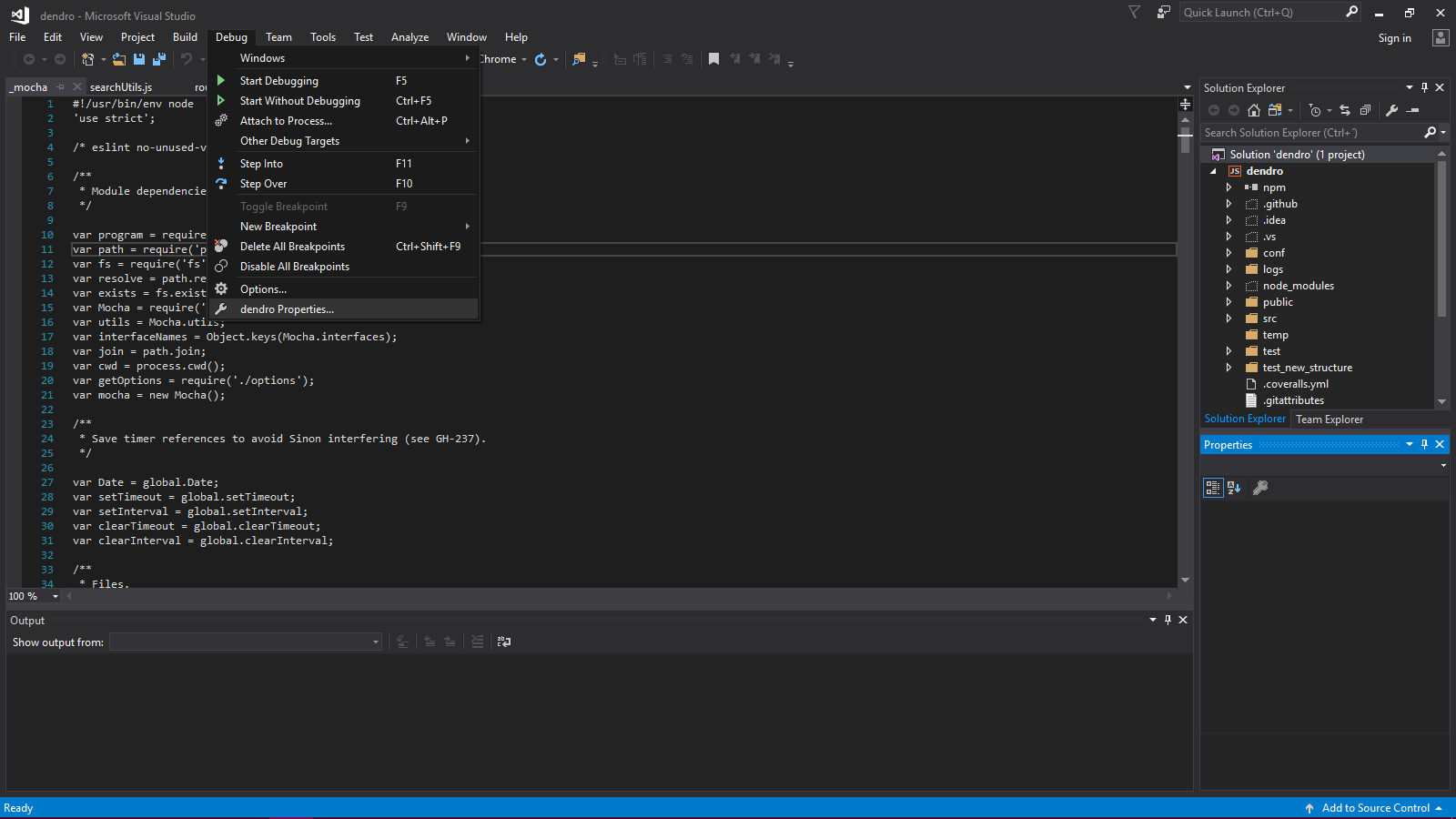Click the Refresh browser icon next to Chrome

point(541,59)
